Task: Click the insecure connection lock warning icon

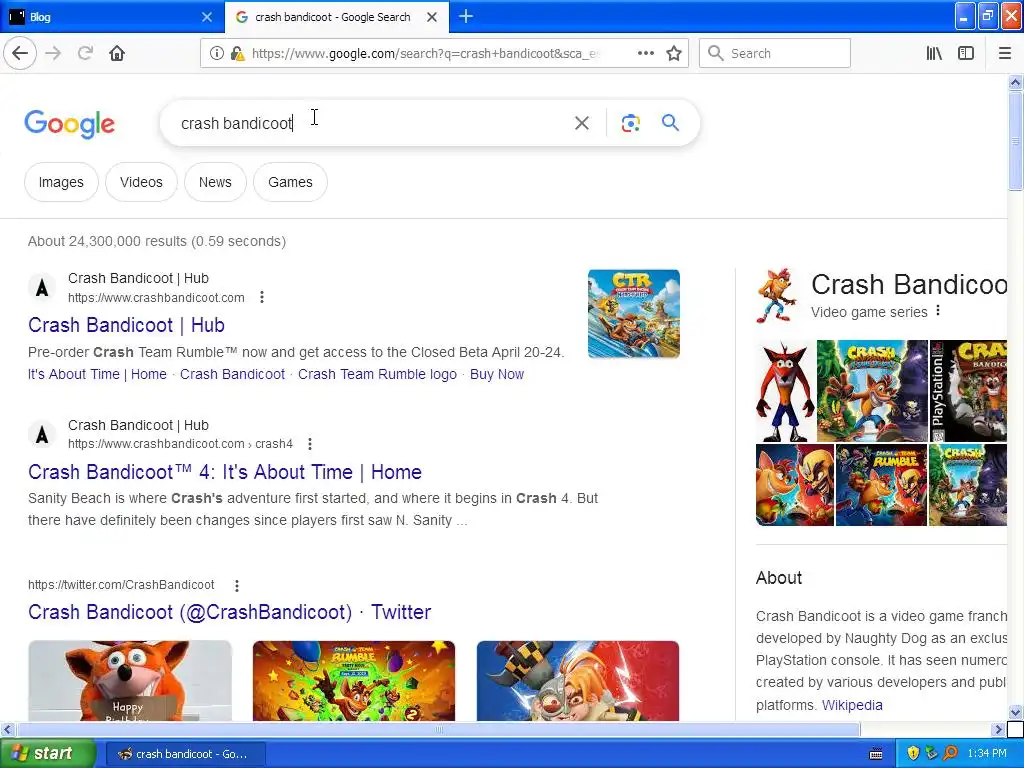Action: click(238, 54)
